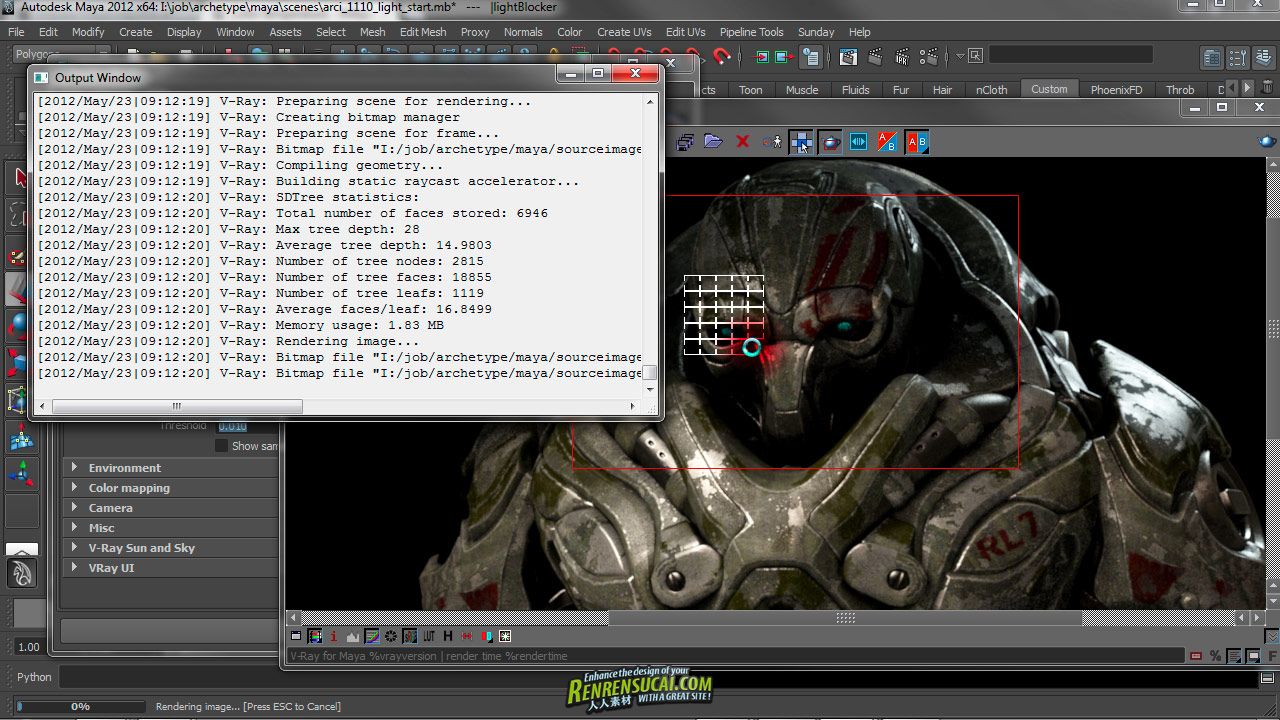Start IPR render clapperboard icon
Screen dimensions: 1280x720
tap(901, 57)
